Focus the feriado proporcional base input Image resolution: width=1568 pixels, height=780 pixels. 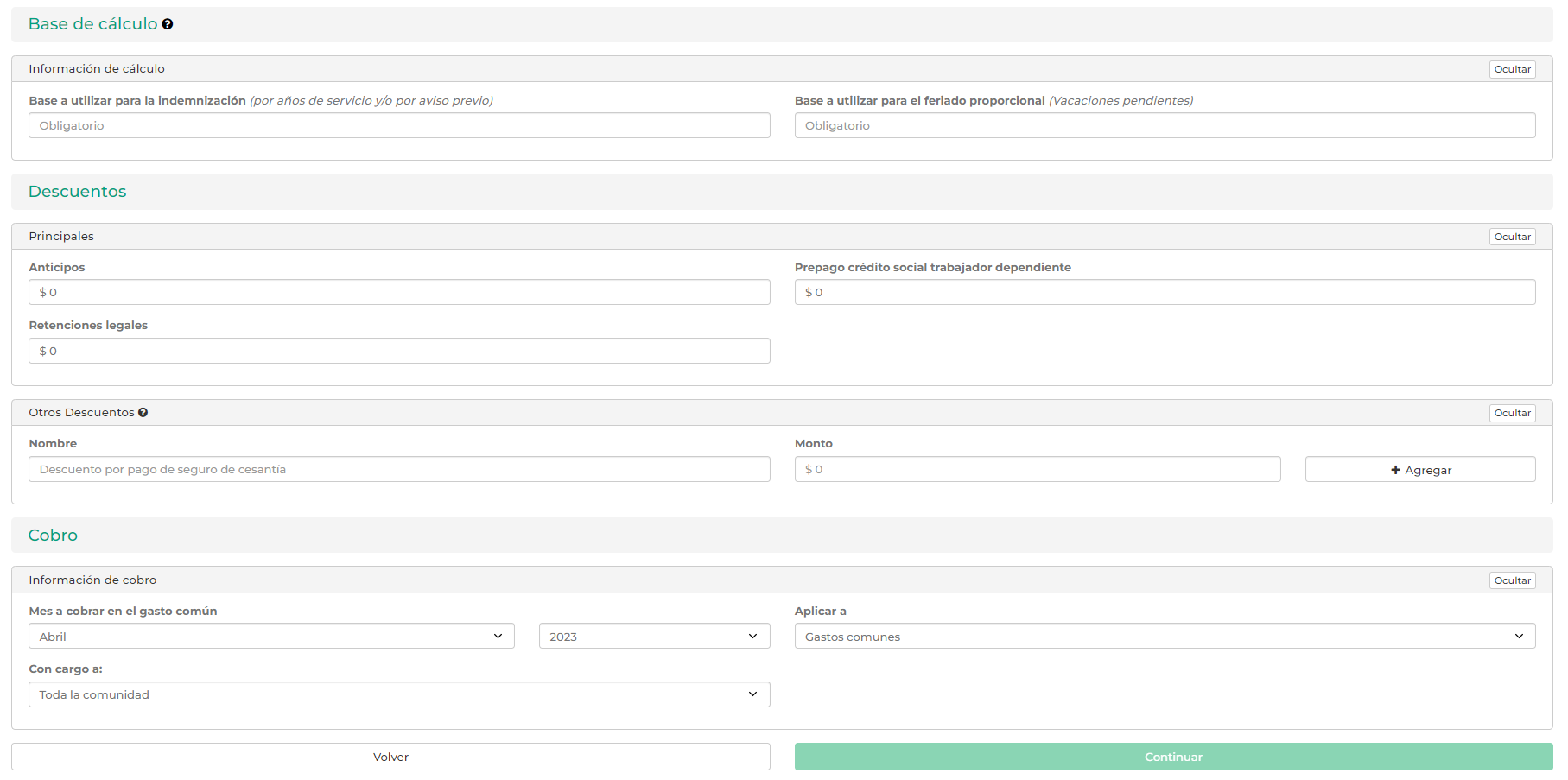coord(1165,126)
